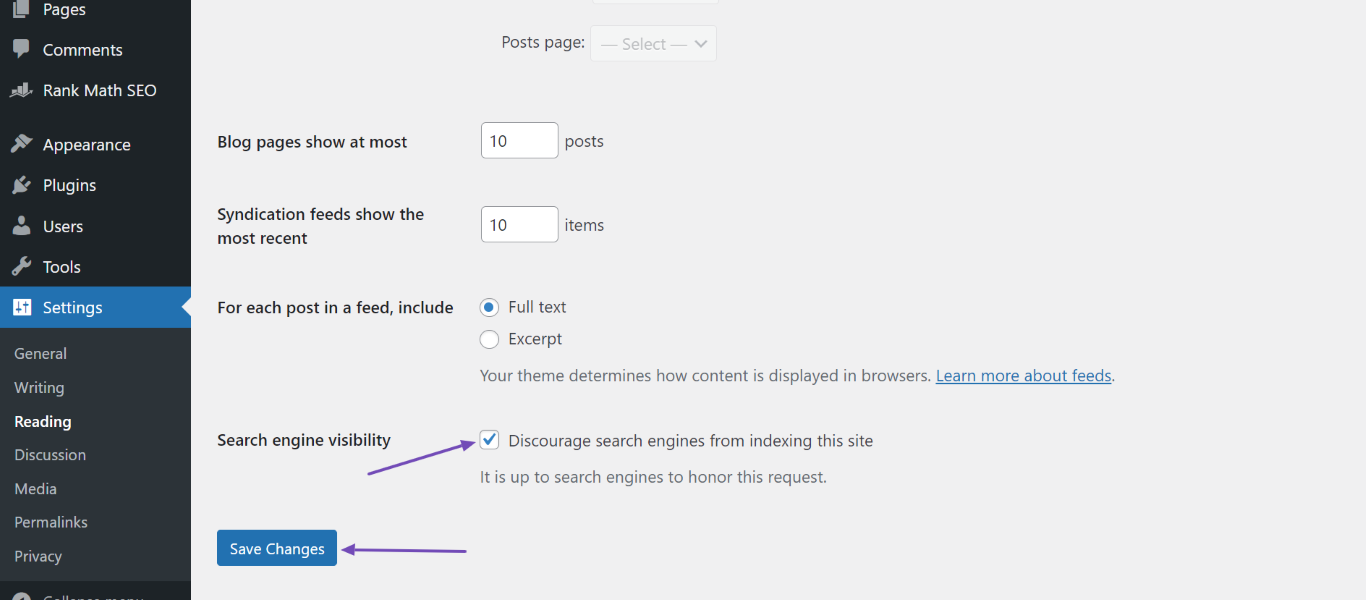Select the Excerpt radio button
1366x600 pixels.
pyautogui.click(x=489, y=339)
